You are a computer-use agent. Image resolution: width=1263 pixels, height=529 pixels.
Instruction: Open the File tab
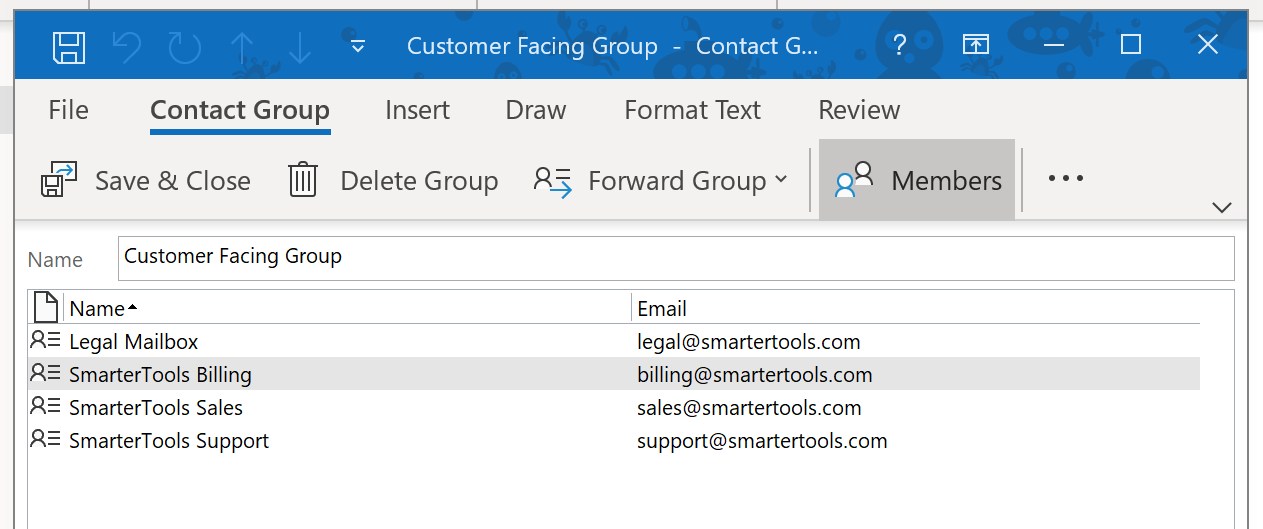(68, 110)
